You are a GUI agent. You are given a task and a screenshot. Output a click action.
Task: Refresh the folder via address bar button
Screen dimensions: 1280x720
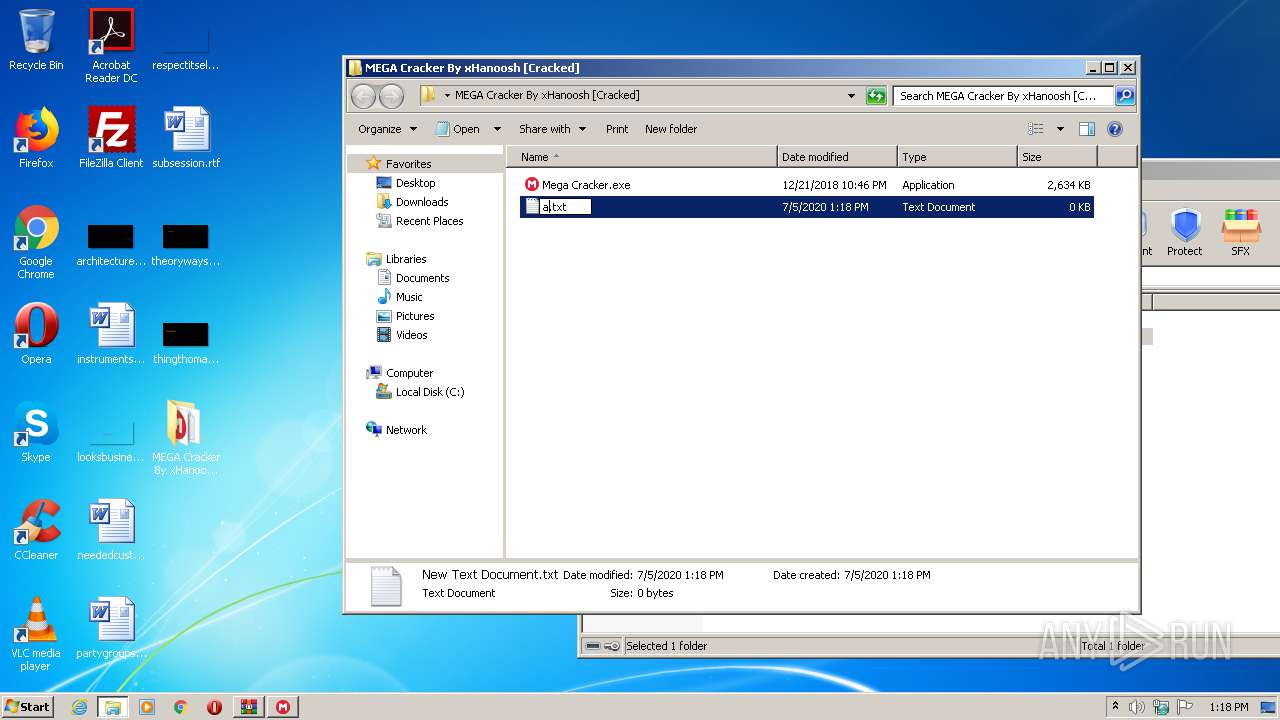(x=876, y=96)
